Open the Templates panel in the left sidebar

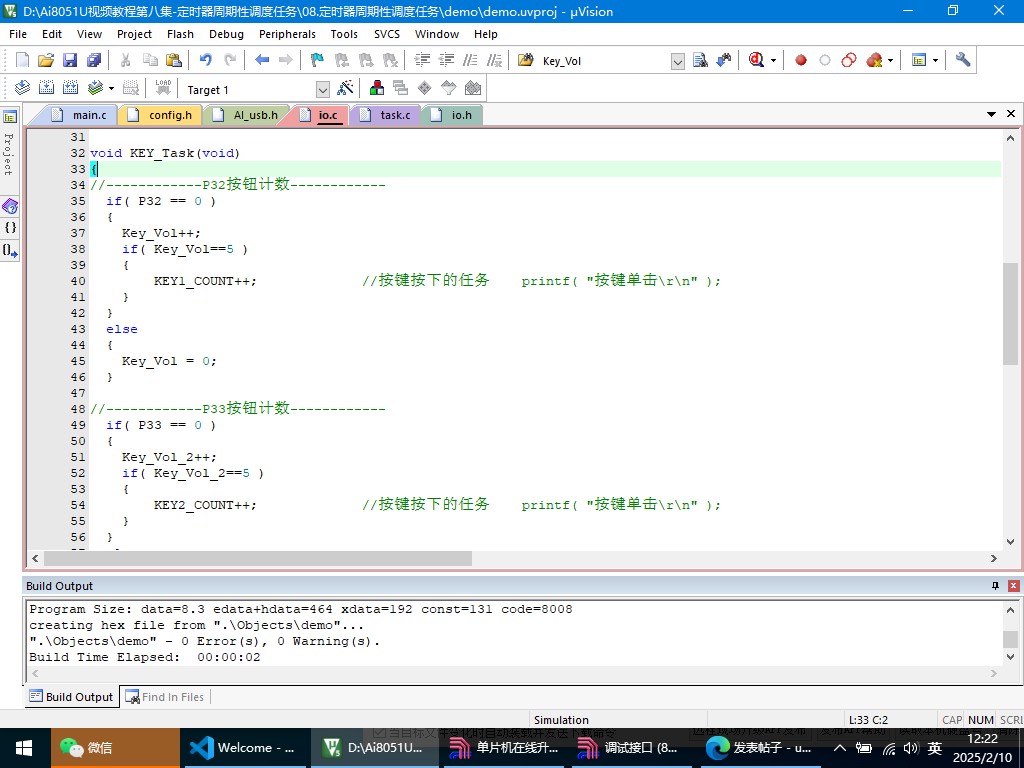click(10, 249)
